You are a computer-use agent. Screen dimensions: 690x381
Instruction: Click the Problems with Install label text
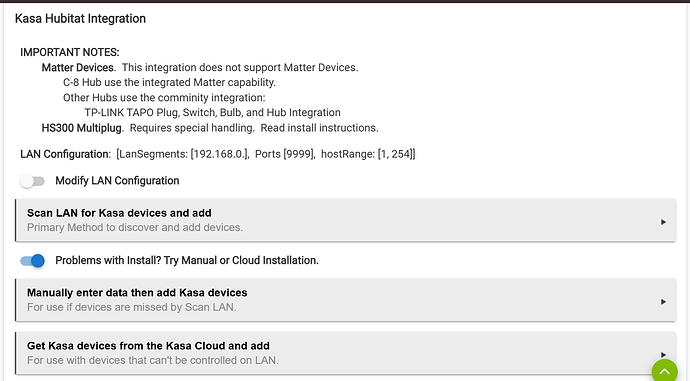[x=187, y=260]
